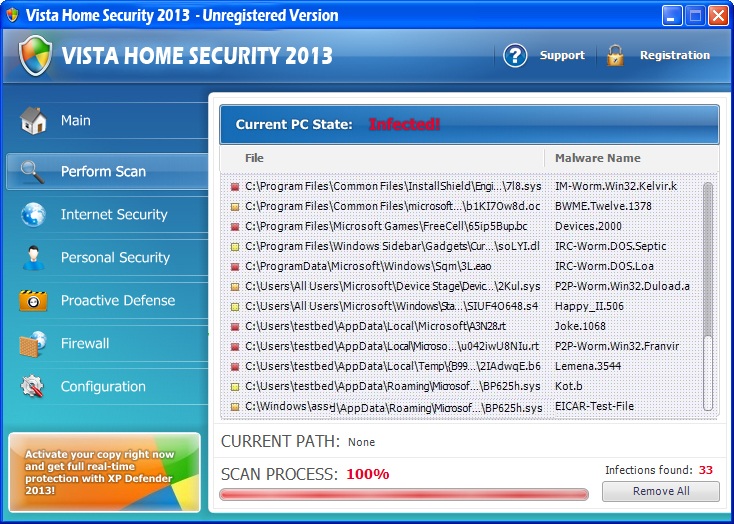Click the Infected! status text
This screenshot has height=524, width=734.
pos(404,125)
